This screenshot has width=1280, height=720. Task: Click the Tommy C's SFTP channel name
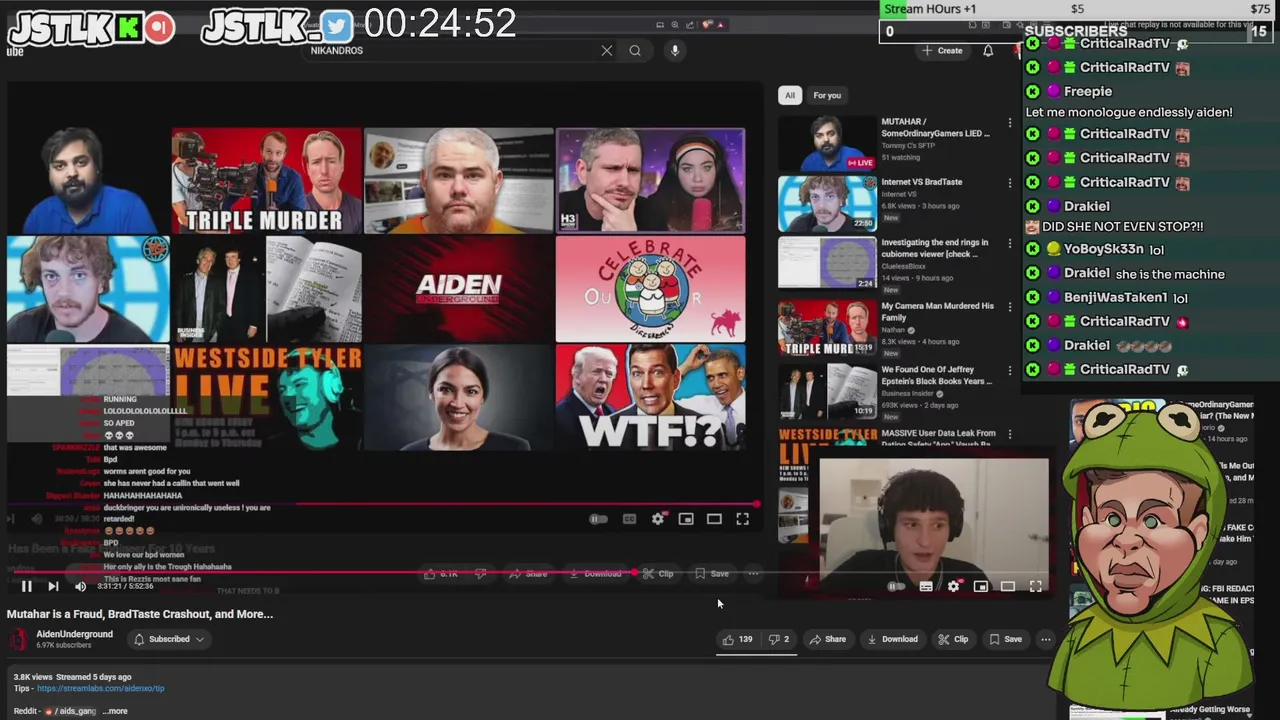click(x=908, y=146)
